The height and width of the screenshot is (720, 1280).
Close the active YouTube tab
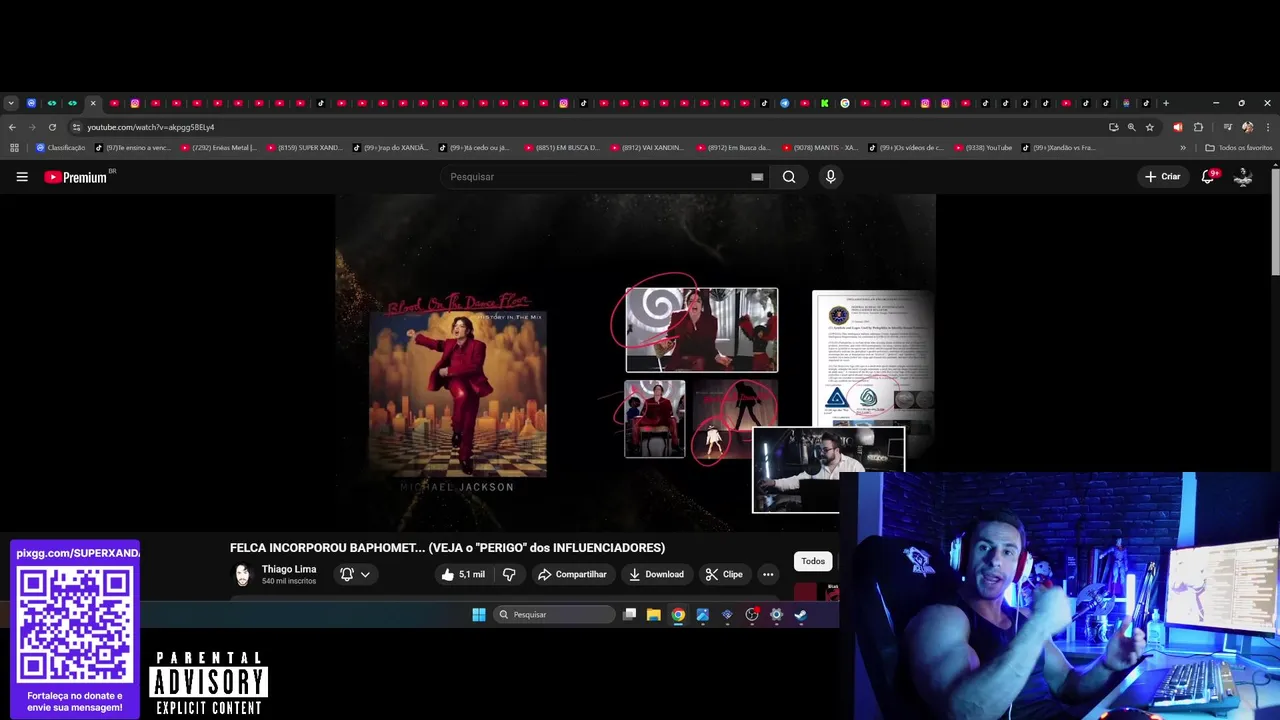point(93,103)
